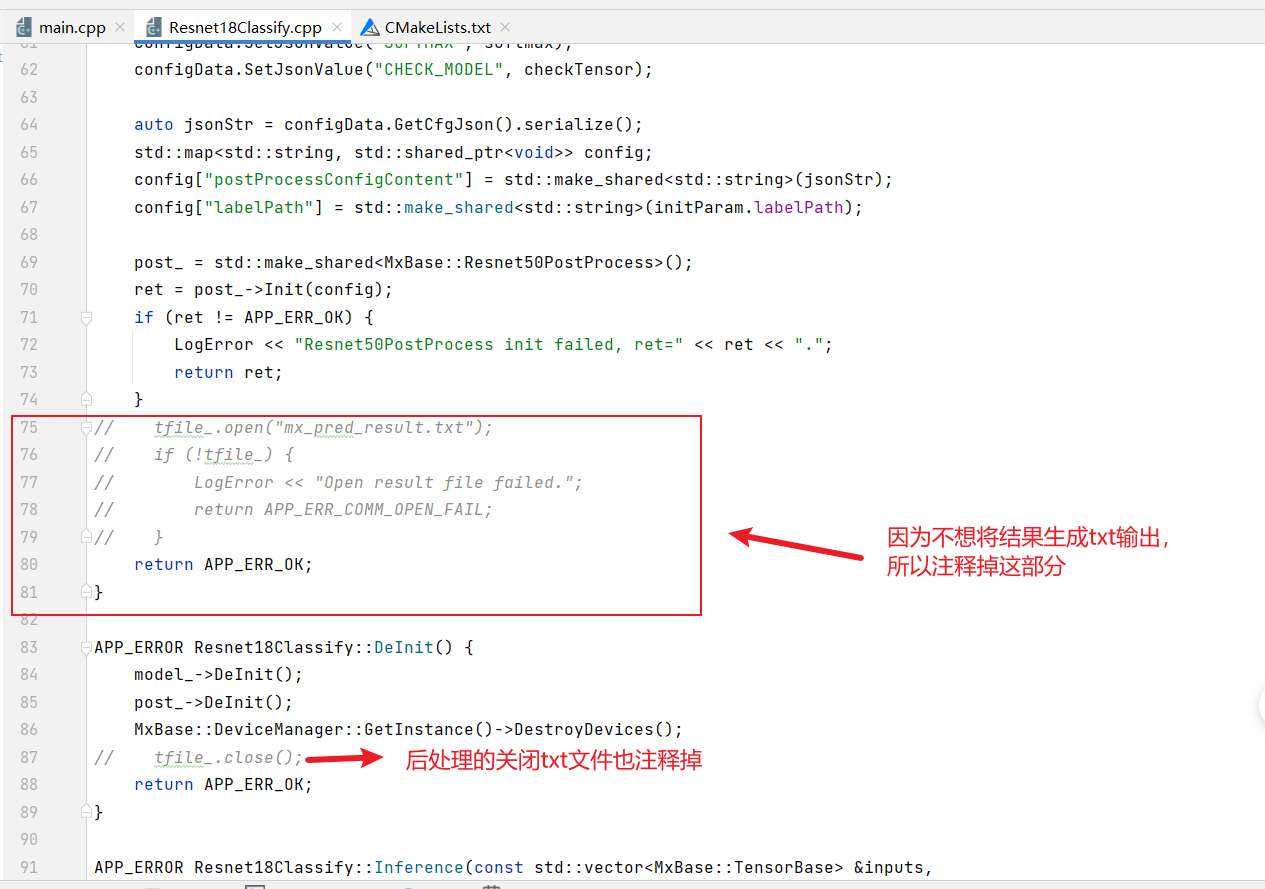Click line number 69 in the gutter
The width and height of the screenshot is (1265, 889).
coord(28,262)
